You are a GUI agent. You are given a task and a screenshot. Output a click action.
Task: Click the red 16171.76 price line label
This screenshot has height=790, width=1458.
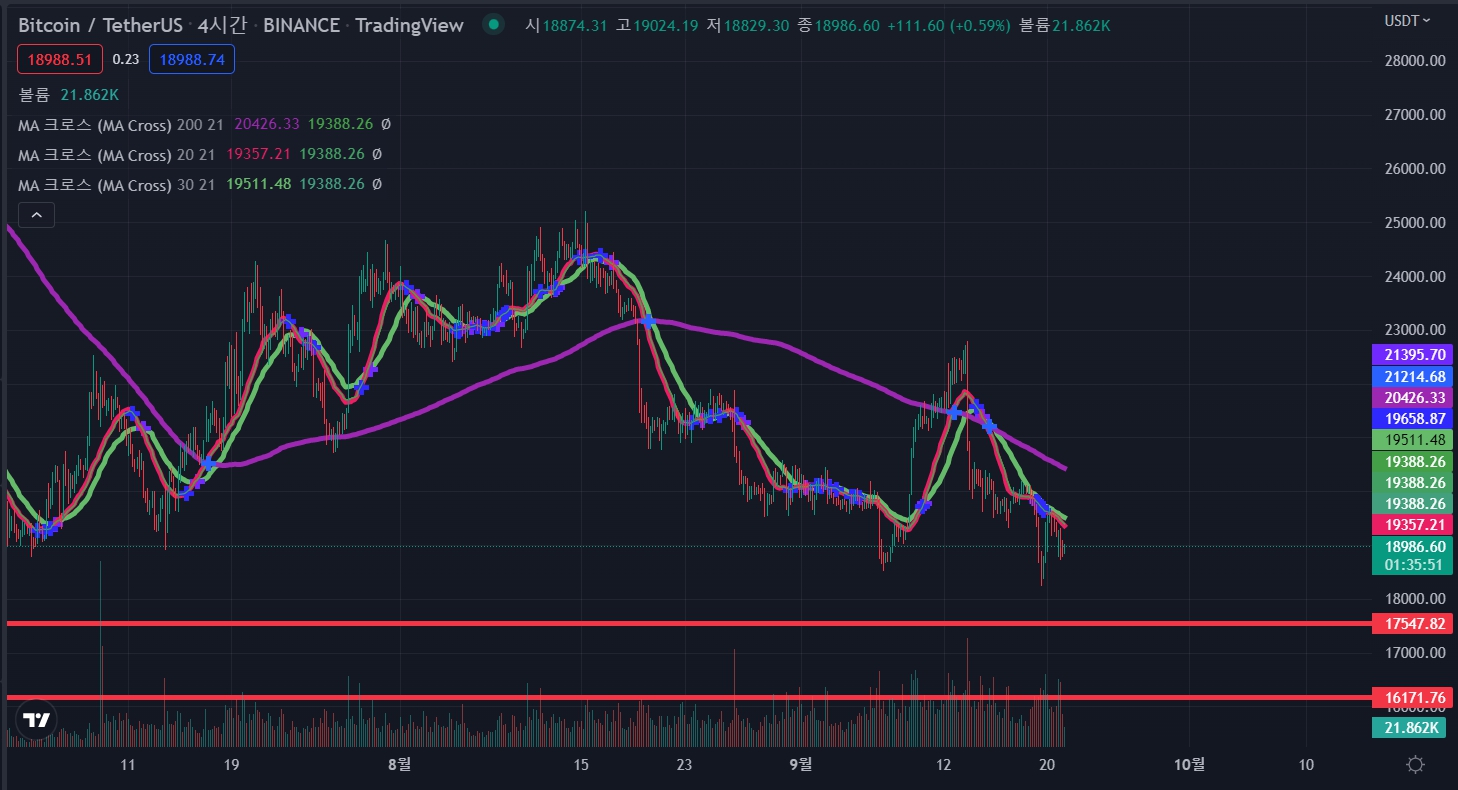pyautogui.click(x=1412, y=697)
